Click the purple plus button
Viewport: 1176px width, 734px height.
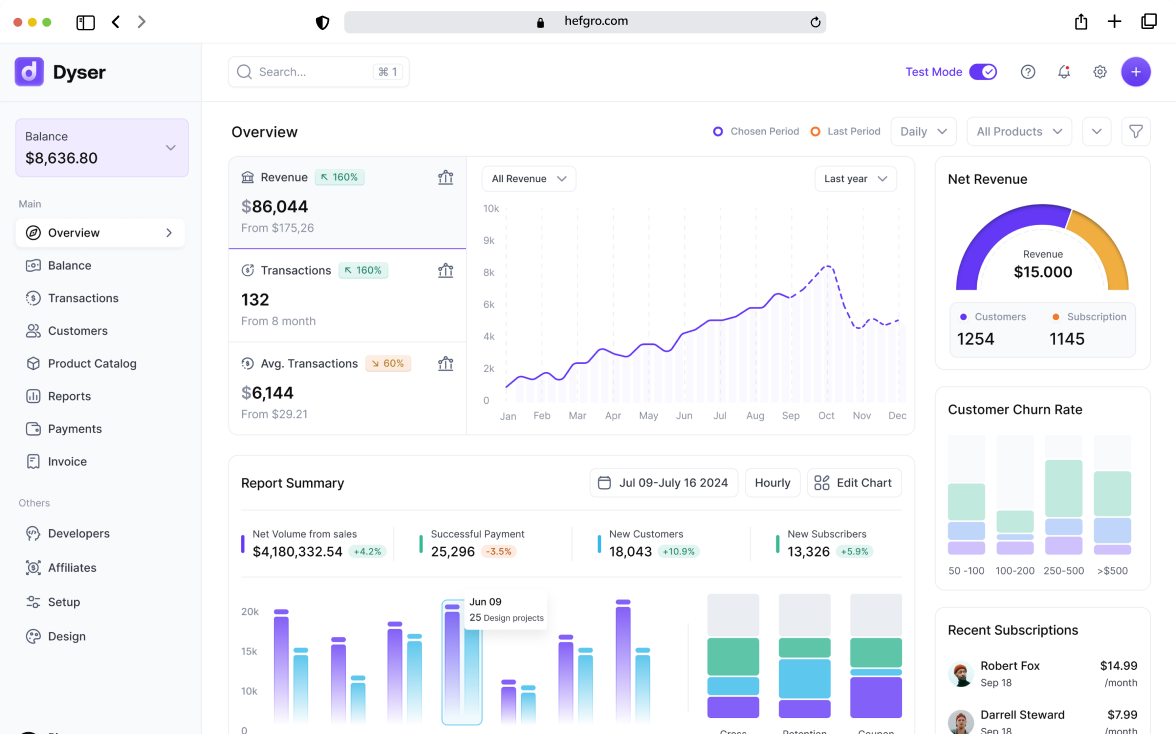click(x=1136, y=72)
